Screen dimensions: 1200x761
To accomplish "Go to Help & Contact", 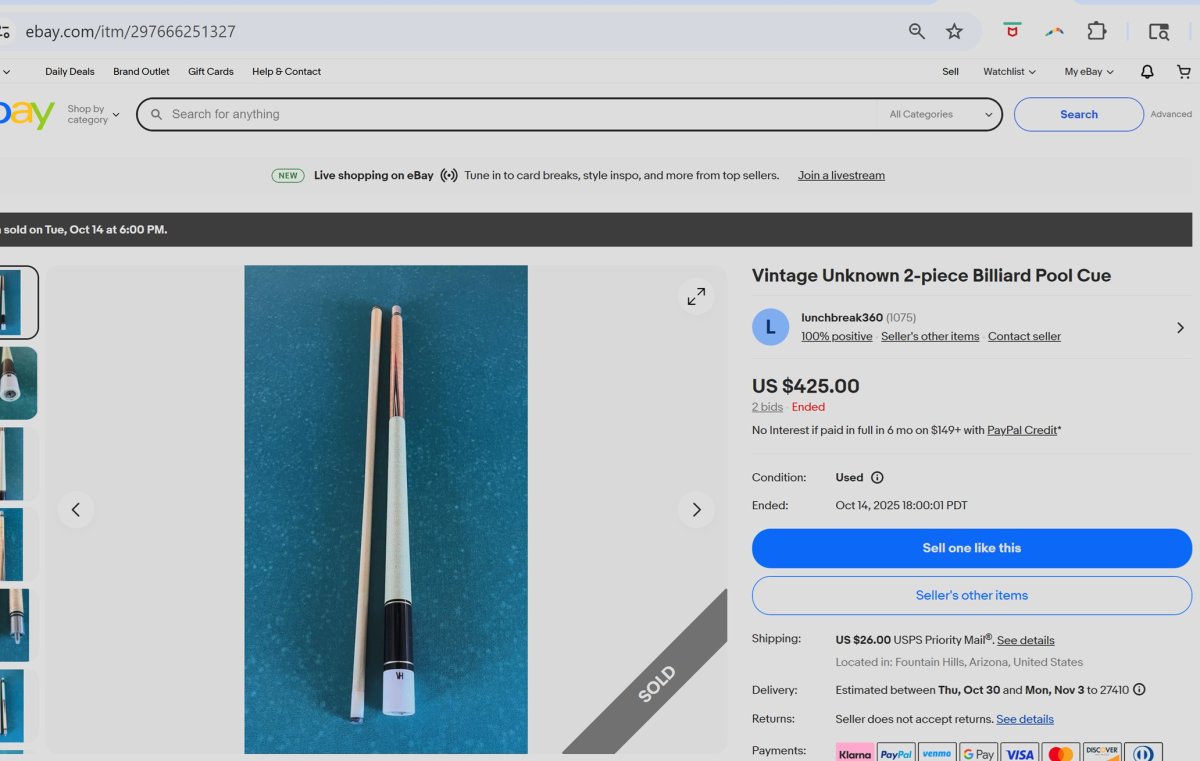I will point(286,72).
